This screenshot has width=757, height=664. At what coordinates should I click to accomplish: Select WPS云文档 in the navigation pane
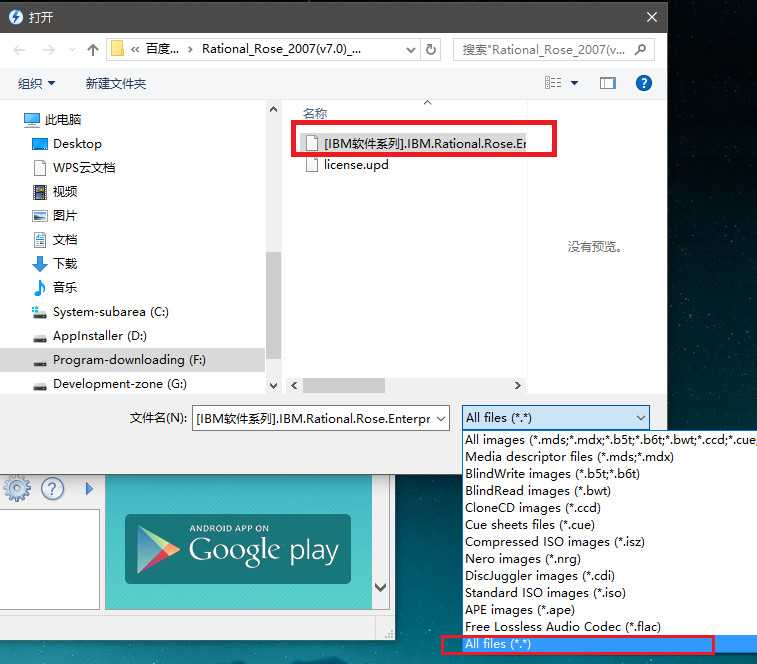(74, 168)
